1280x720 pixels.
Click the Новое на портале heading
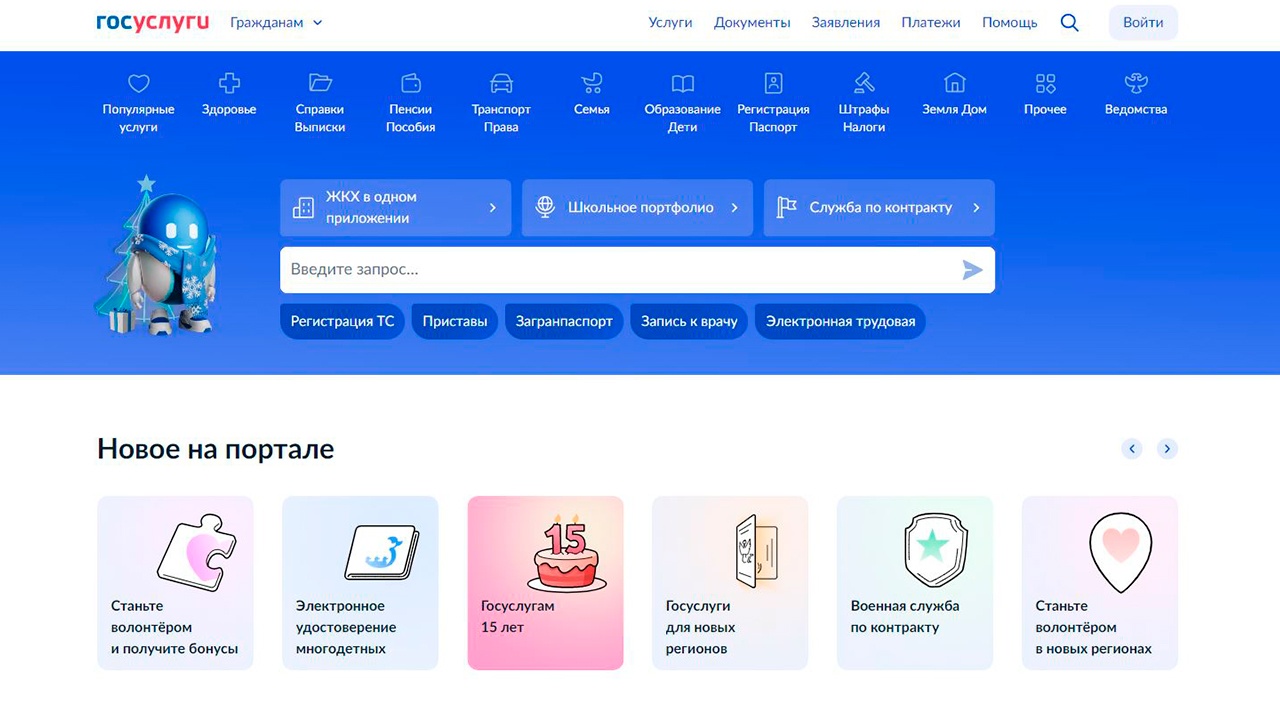pos(216,449)
